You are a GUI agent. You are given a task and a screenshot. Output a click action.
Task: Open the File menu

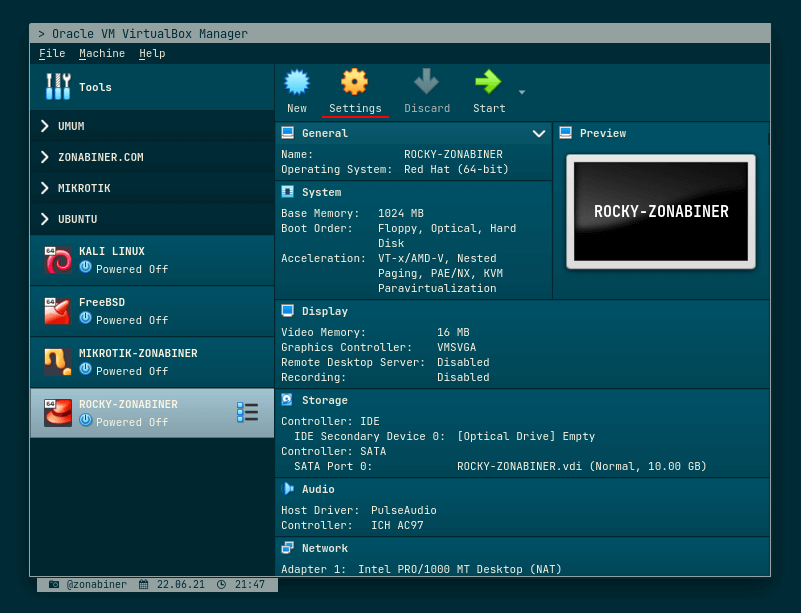tap(52, 53)
